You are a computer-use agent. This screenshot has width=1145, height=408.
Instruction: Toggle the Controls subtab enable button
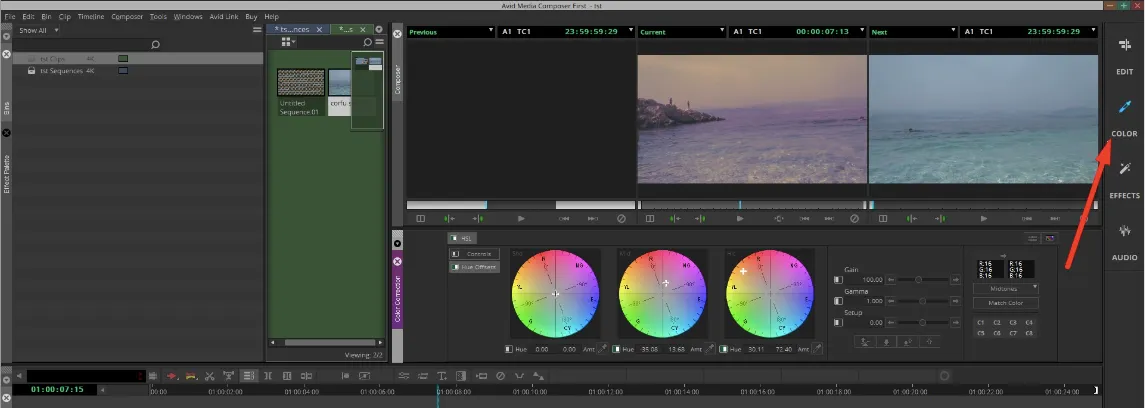[x=455, y=254]
